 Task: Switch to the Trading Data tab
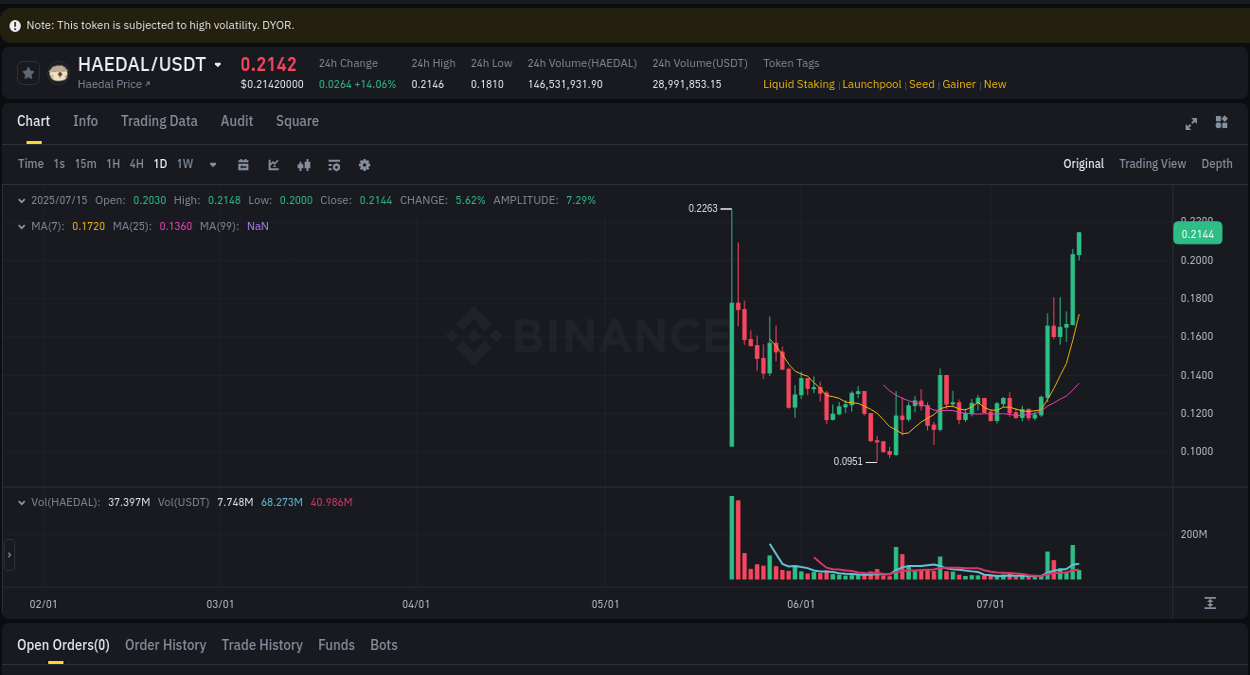point(159,121)
